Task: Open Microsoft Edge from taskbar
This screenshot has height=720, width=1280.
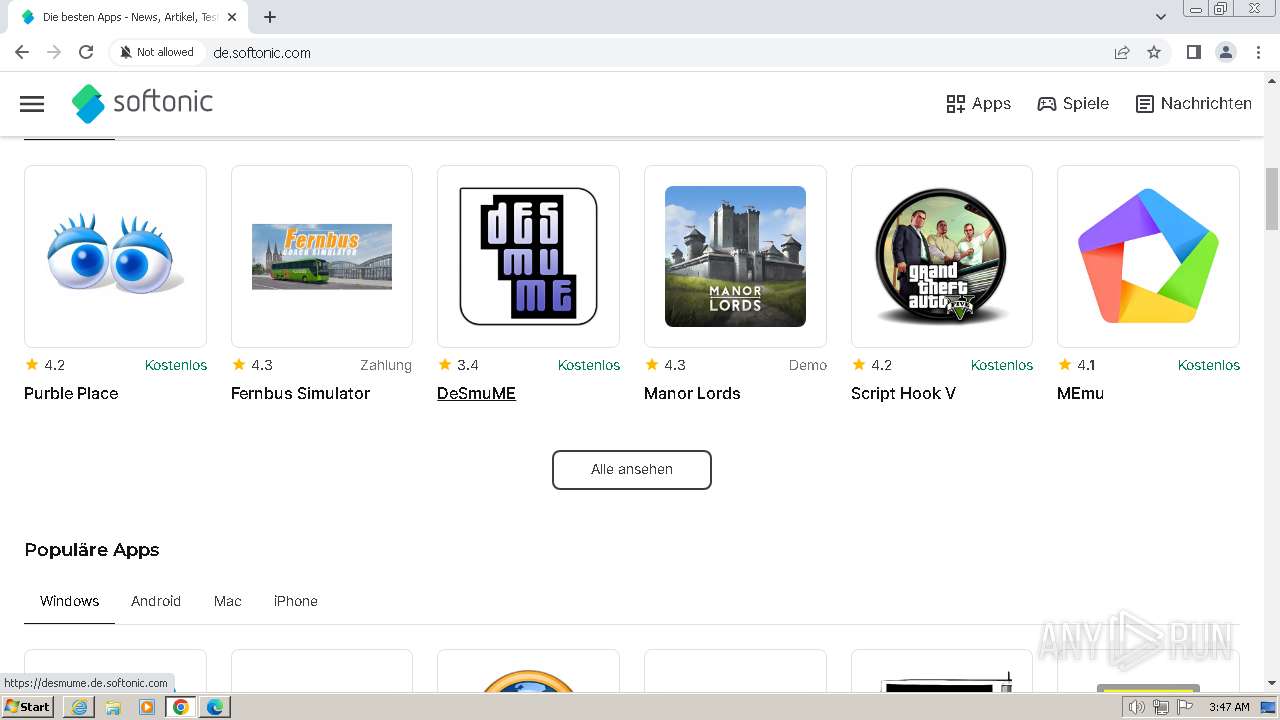Action: coord(215,707)
